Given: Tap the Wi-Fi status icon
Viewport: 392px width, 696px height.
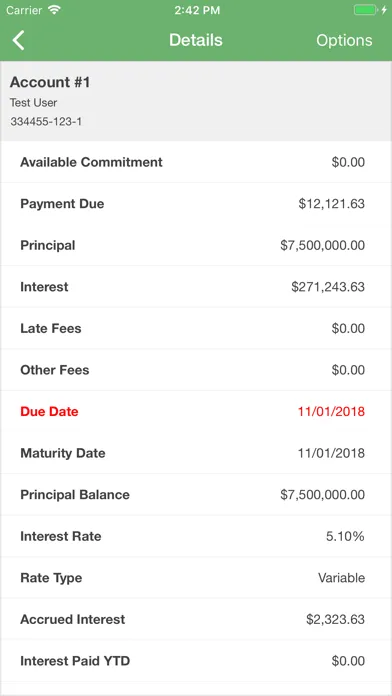Looking at the screenshot, I should pos(54,10).
